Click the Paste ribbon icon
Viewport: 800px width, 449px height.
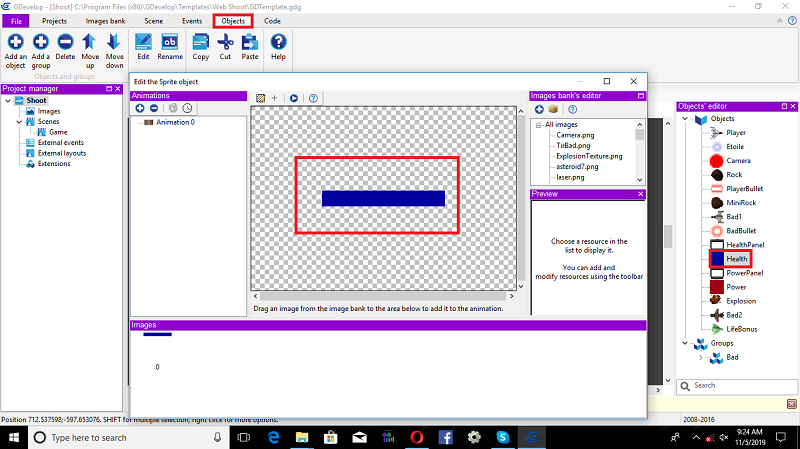point(249,42)
